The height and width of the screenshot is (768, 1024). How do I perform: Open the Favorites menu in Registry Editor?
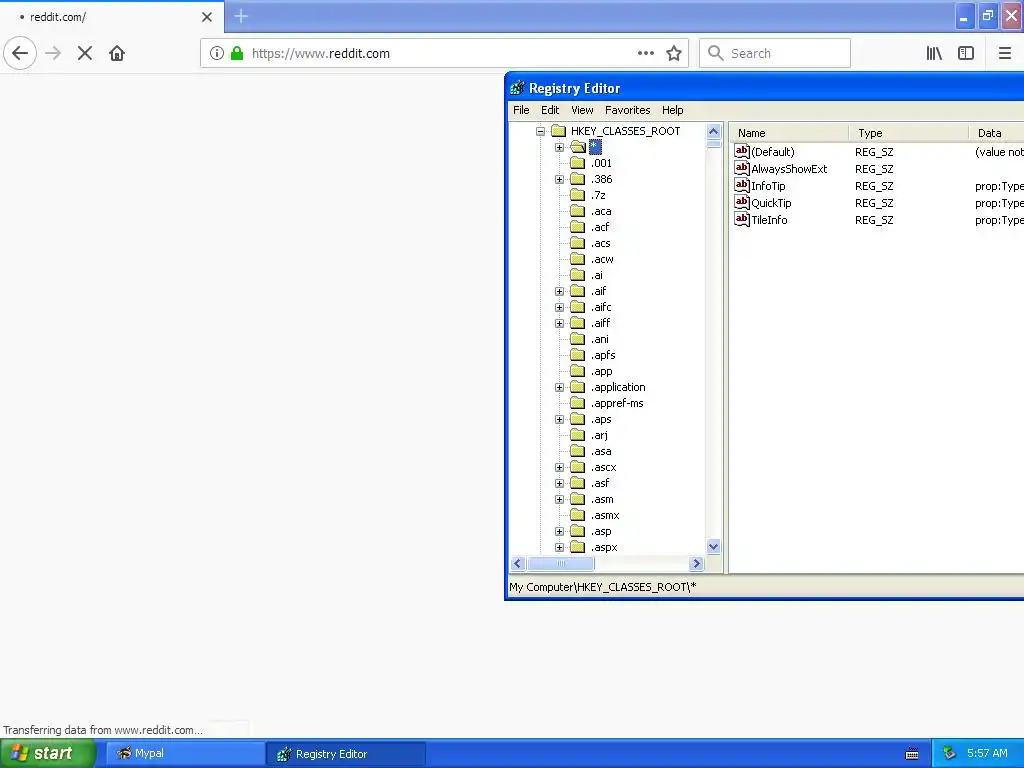tap(628, 110)
